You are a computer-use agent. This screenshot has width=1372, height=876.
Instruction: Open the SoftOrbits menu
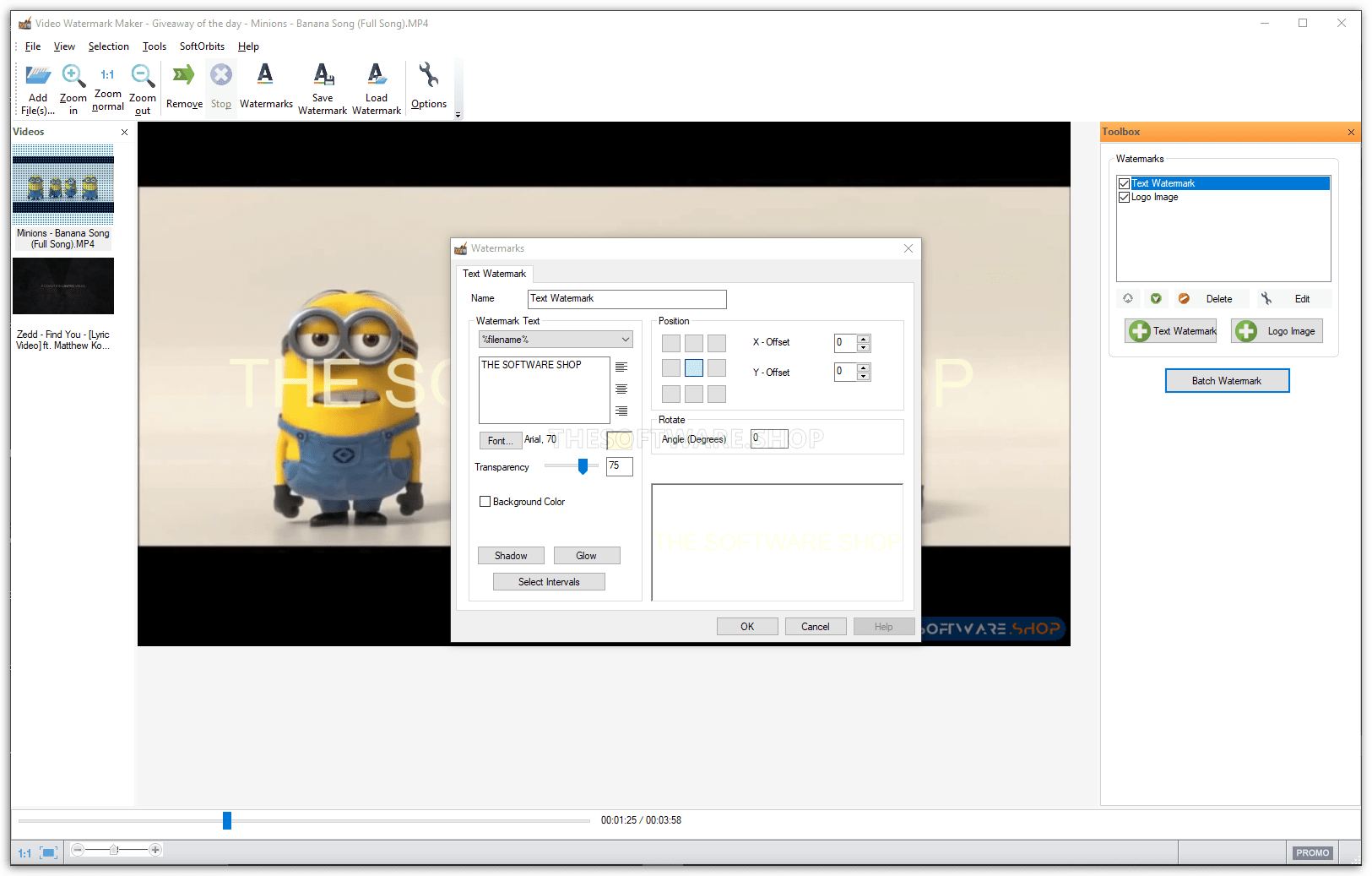(x=202, y=46)
